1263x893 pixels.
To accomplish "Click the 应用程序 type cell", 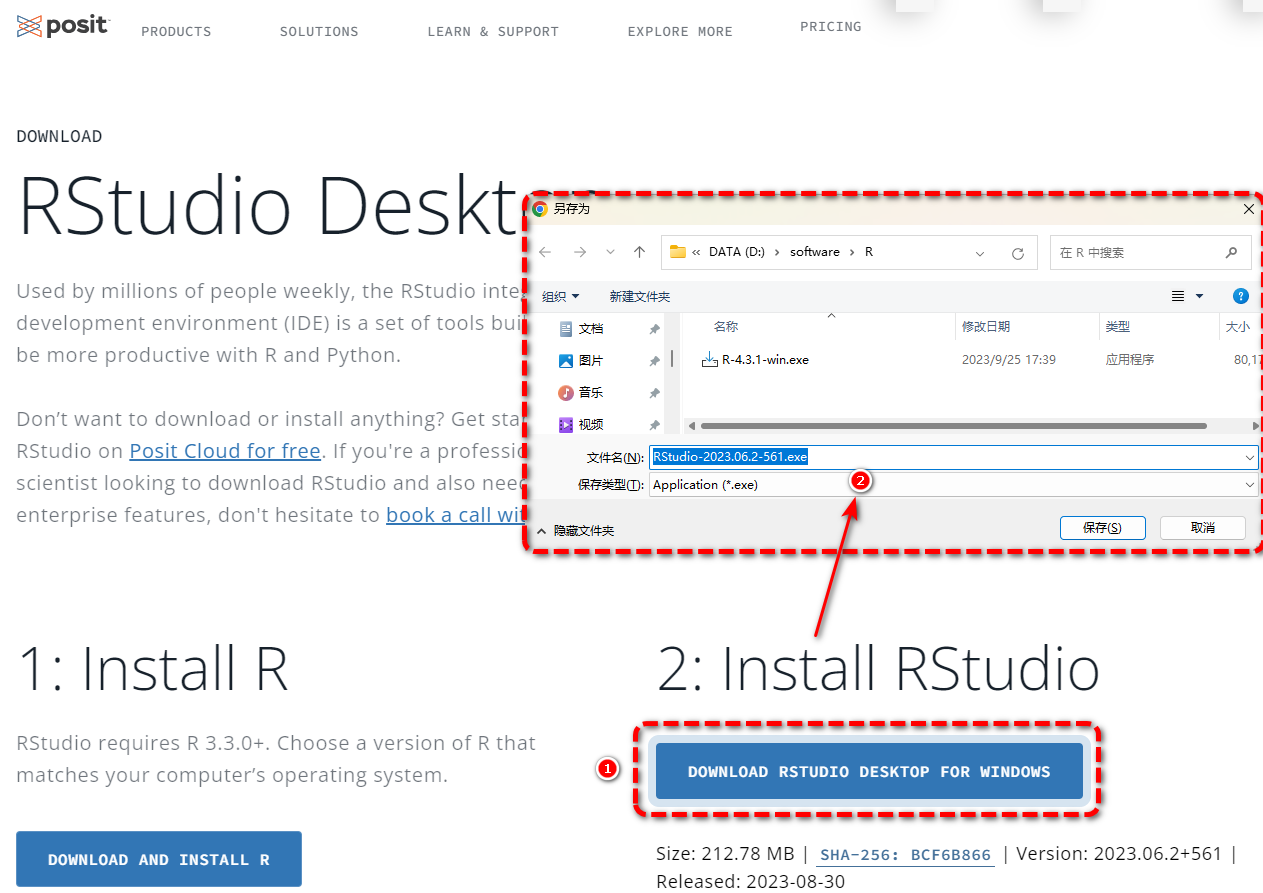I will coord(1130,359).
